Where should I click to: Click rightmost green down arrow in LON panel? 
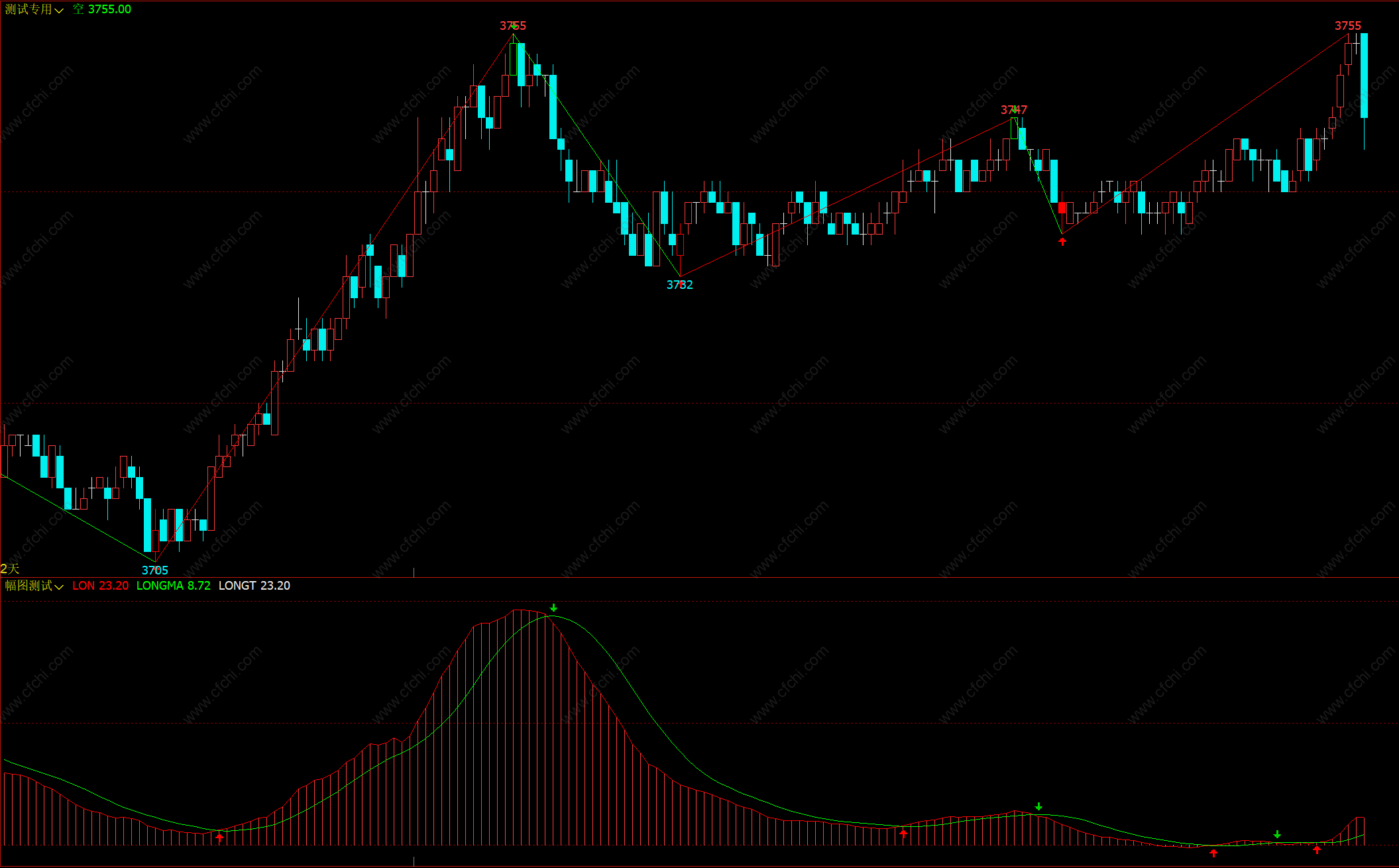pos(1277,834)
